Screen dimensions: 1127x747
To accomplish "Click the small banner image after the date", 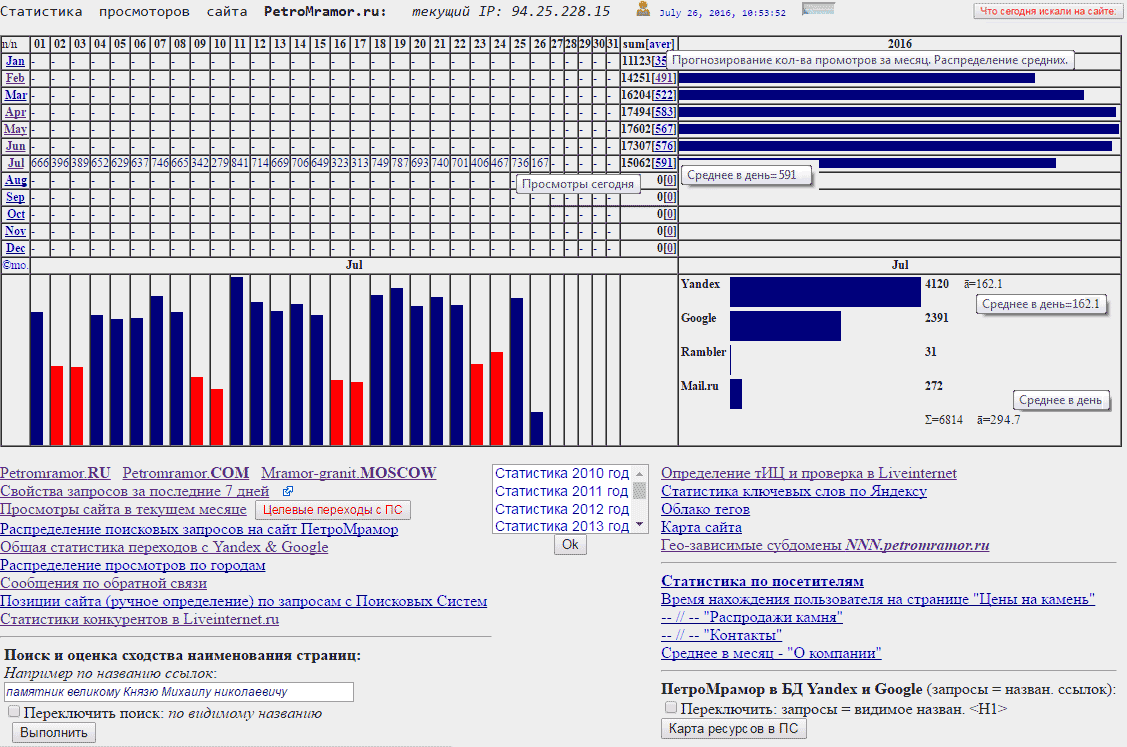I will coord(818,9).
